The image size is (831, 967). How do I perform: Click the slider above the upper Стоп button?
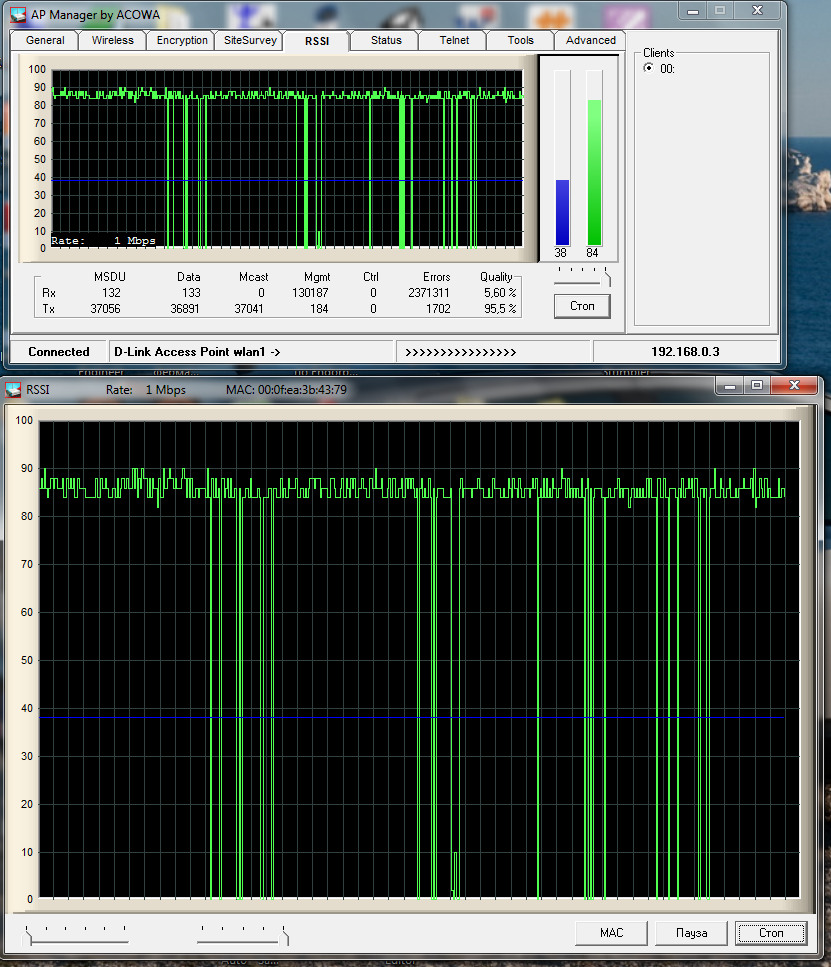[x=582, y=274]
